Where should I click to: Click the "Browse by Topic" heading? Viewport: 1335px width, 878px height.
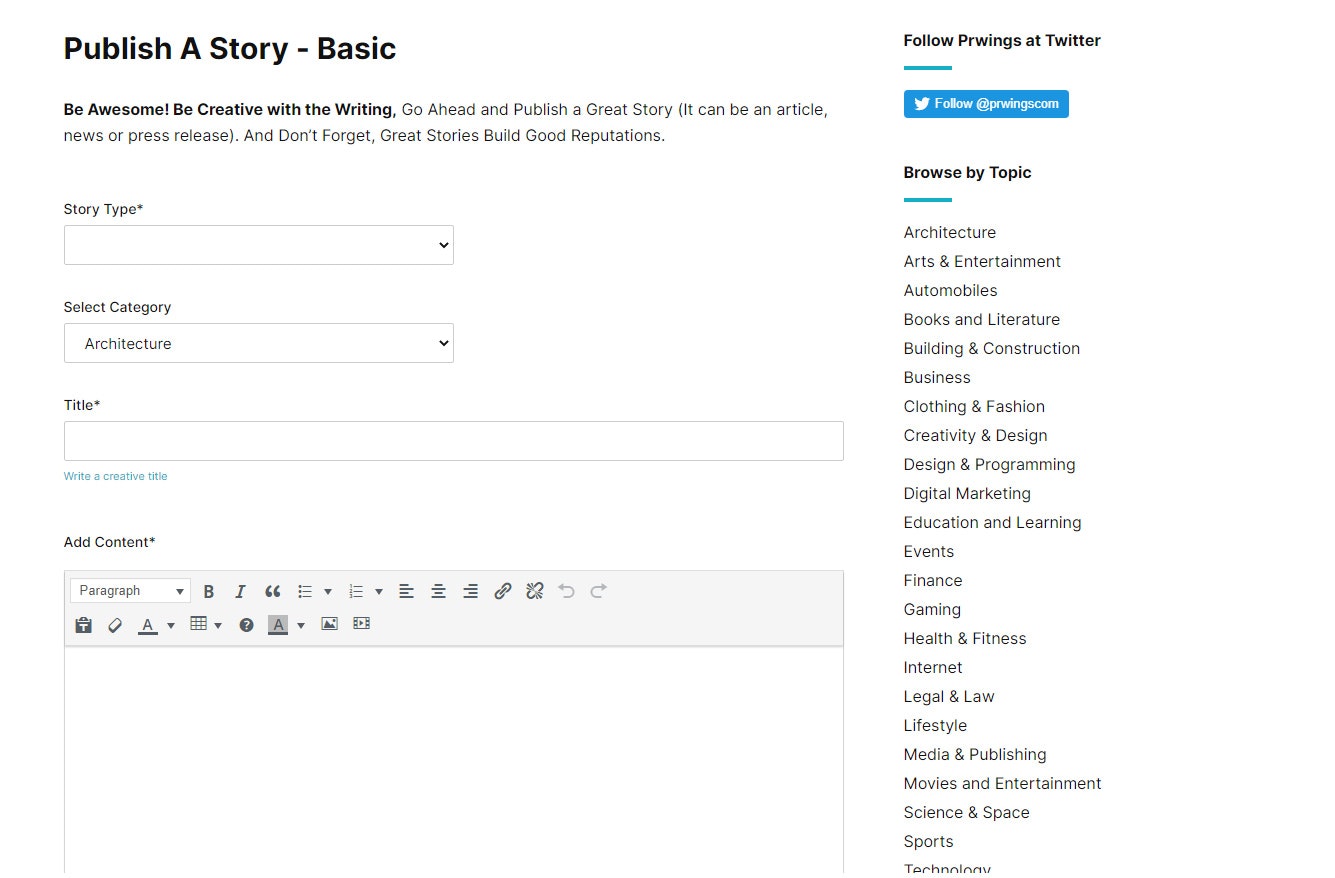967,172
